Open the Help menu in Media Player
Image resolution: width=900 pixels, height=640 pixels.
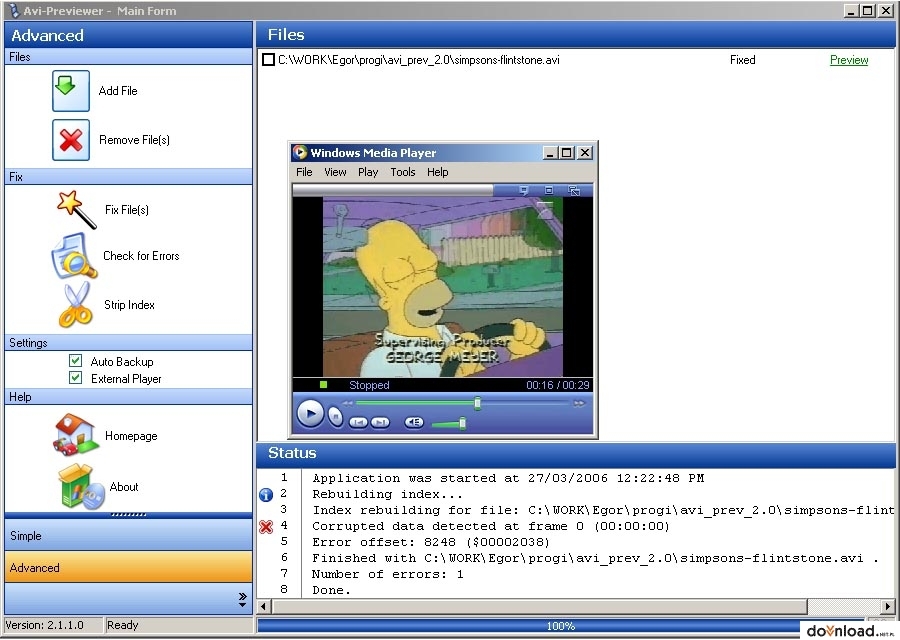(437, 172)
